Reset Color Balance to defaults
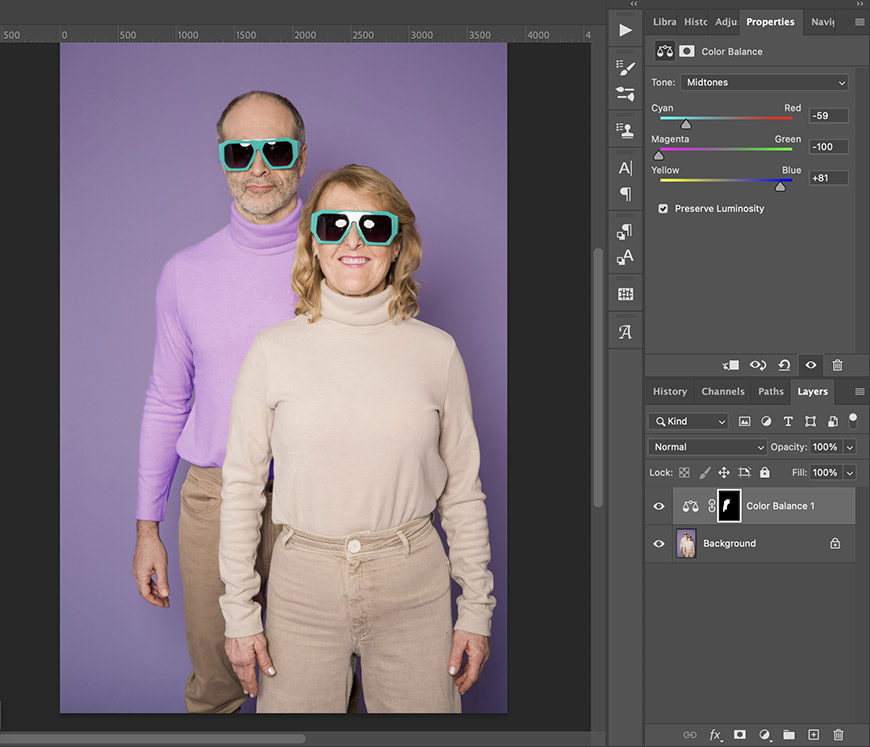 pos(784,365)
